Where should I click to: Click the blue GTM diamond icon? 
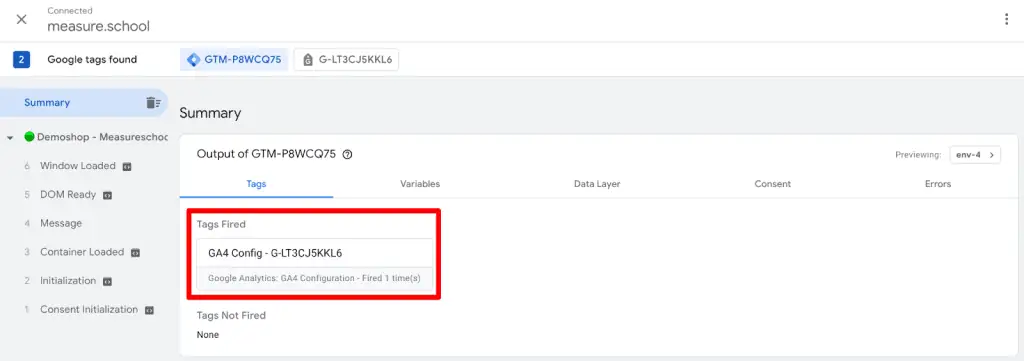(194, 59)
